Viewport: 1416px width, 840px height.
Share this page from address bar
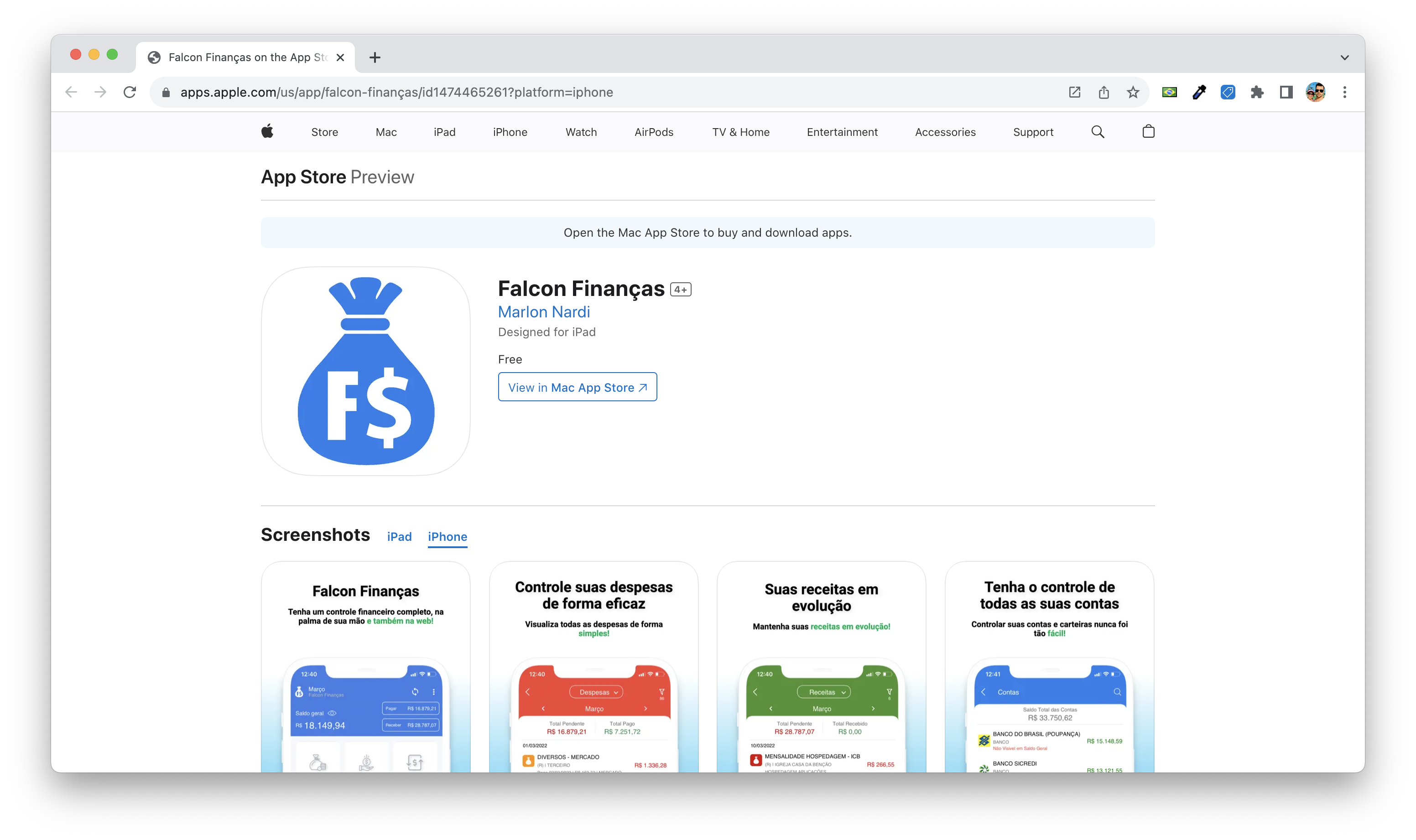(x=1104, y=92)
